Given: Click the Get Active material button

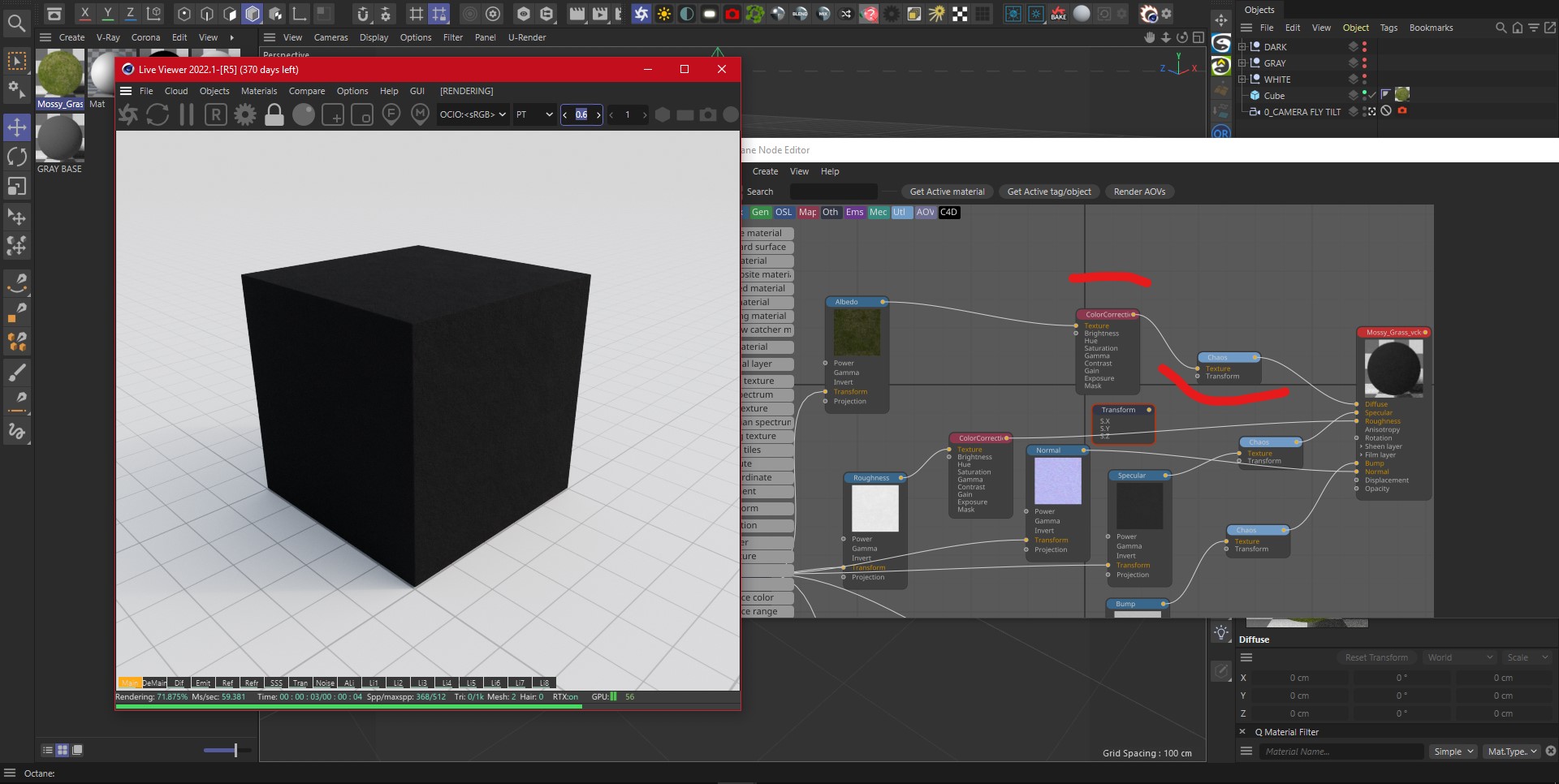Looking at the screenshot, I should 947,192.
